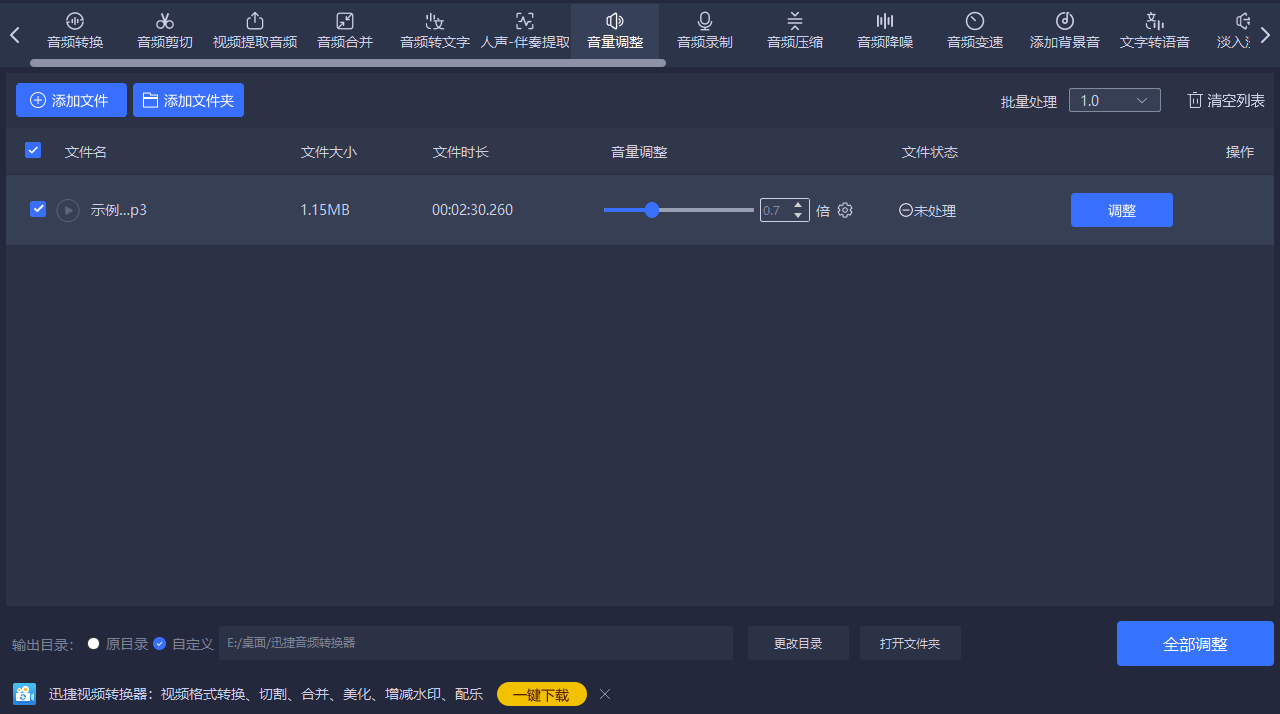Screen dimensions: 1280x714
Task: Select the 音频录制 tool
Action: click(704, 30)
